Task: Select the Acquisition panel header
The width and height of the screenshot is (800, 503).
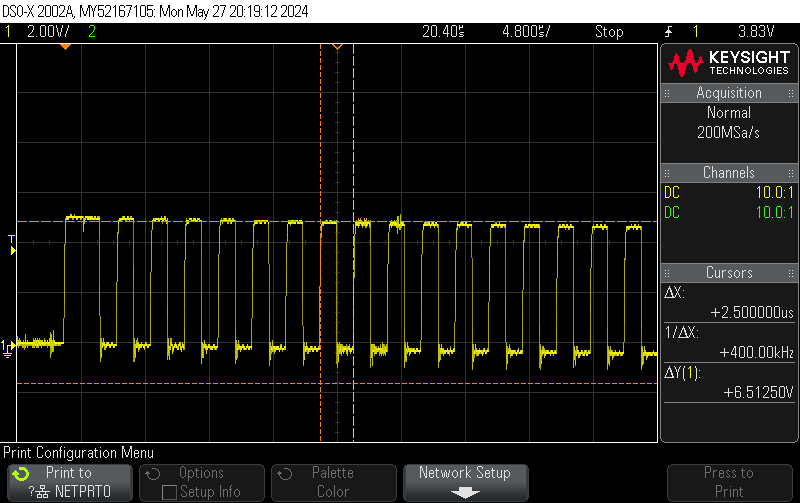Action: coord(729,93)
